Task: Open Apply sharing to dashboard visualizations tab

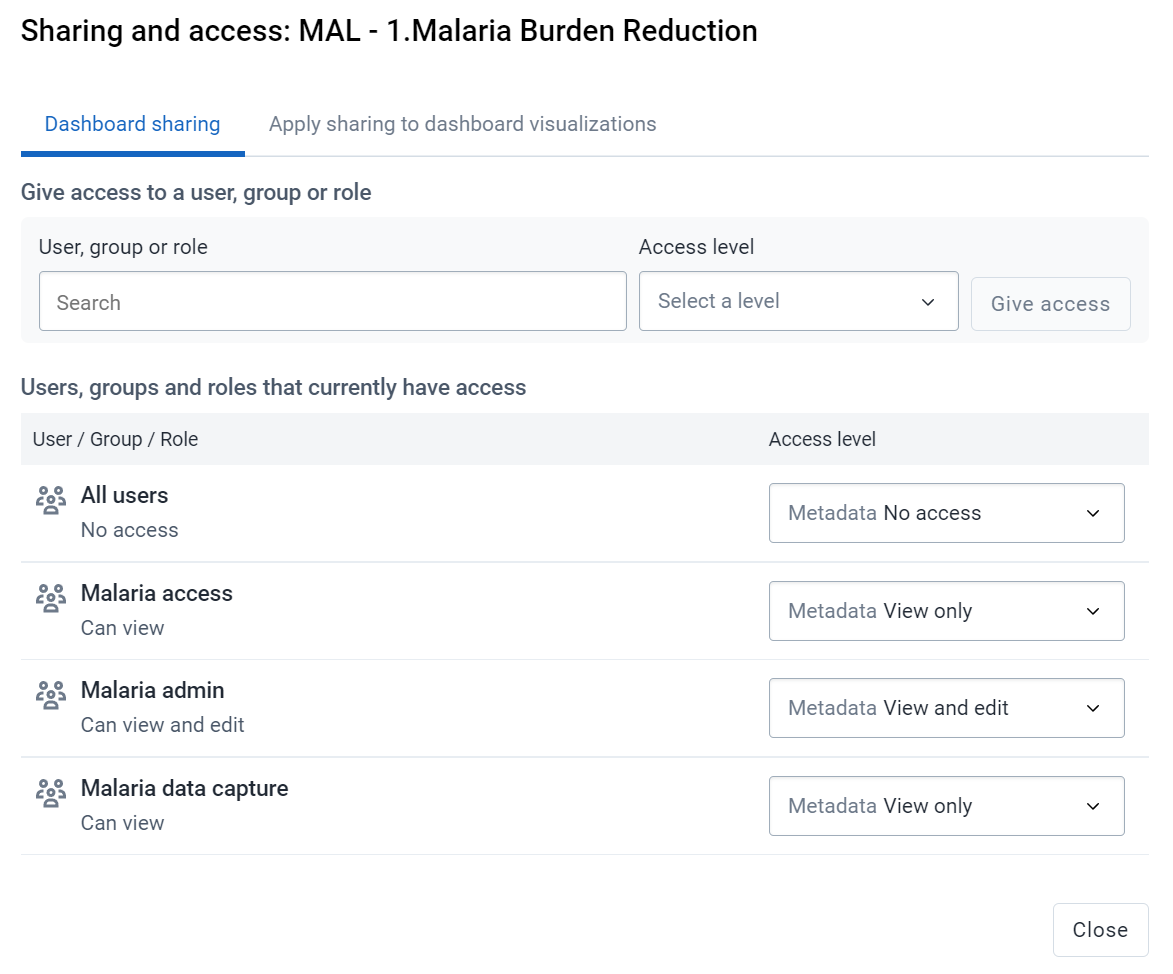Action: tap(462, 124)
